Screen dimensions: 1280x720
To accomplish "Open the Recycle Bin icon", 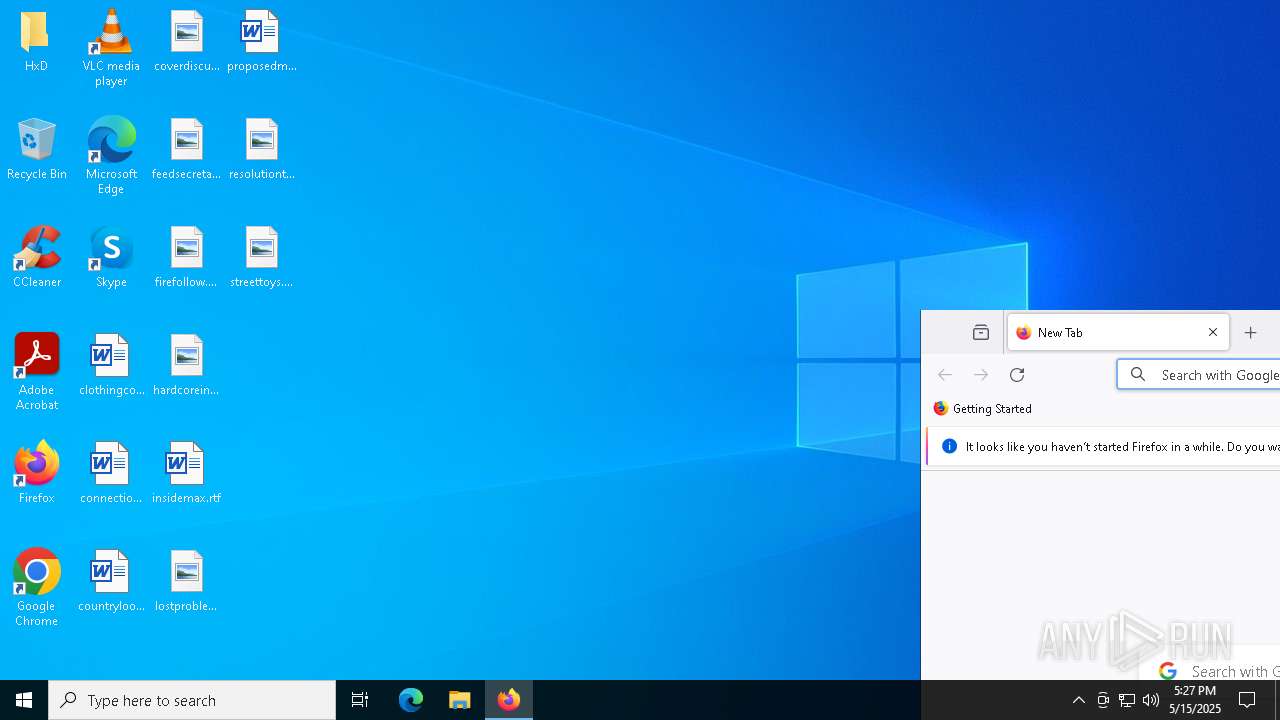I will [x=36, y=148].
